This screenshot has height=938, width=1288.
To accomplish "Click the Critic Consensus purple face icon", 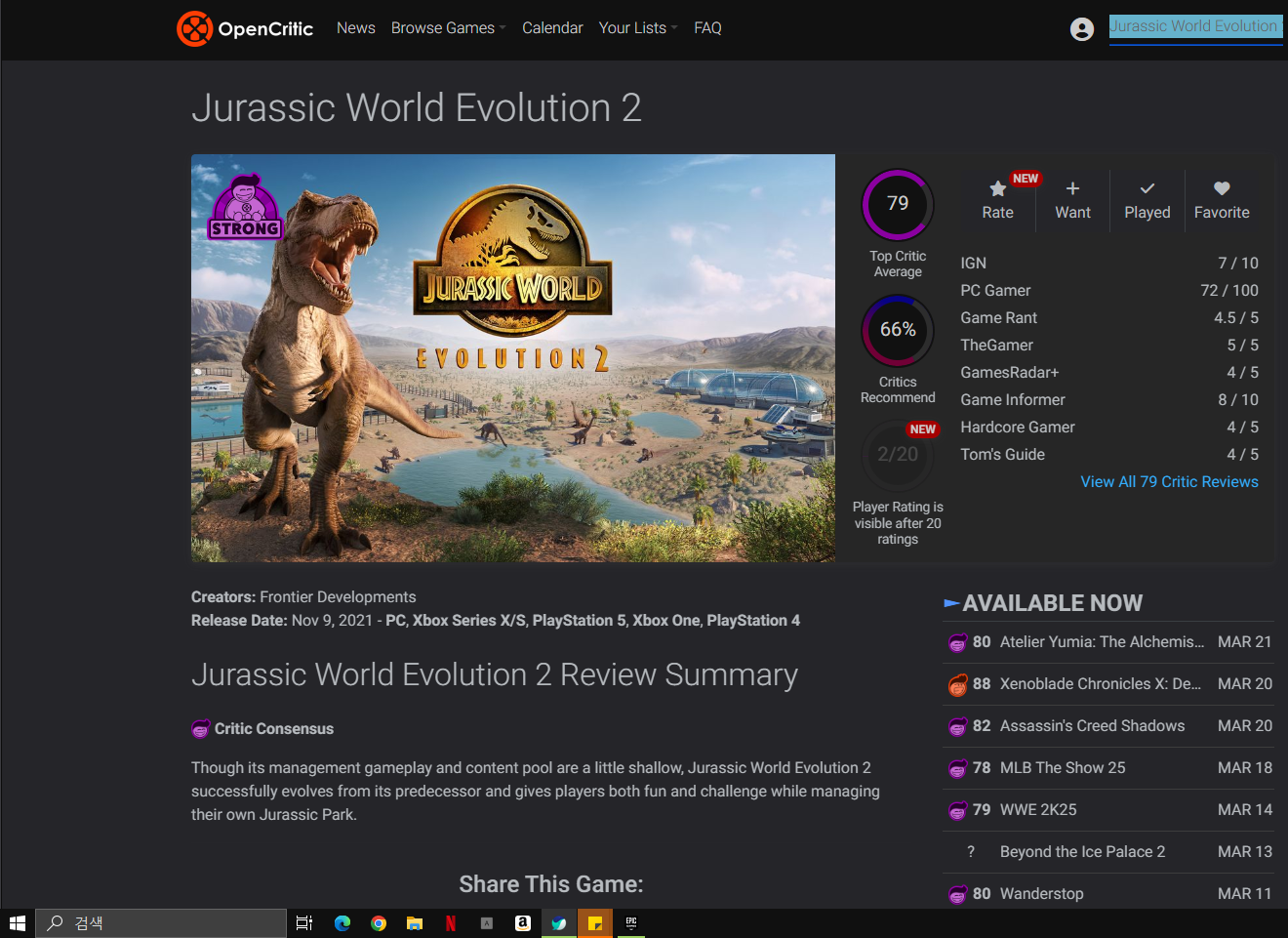I will coord(200,729).
